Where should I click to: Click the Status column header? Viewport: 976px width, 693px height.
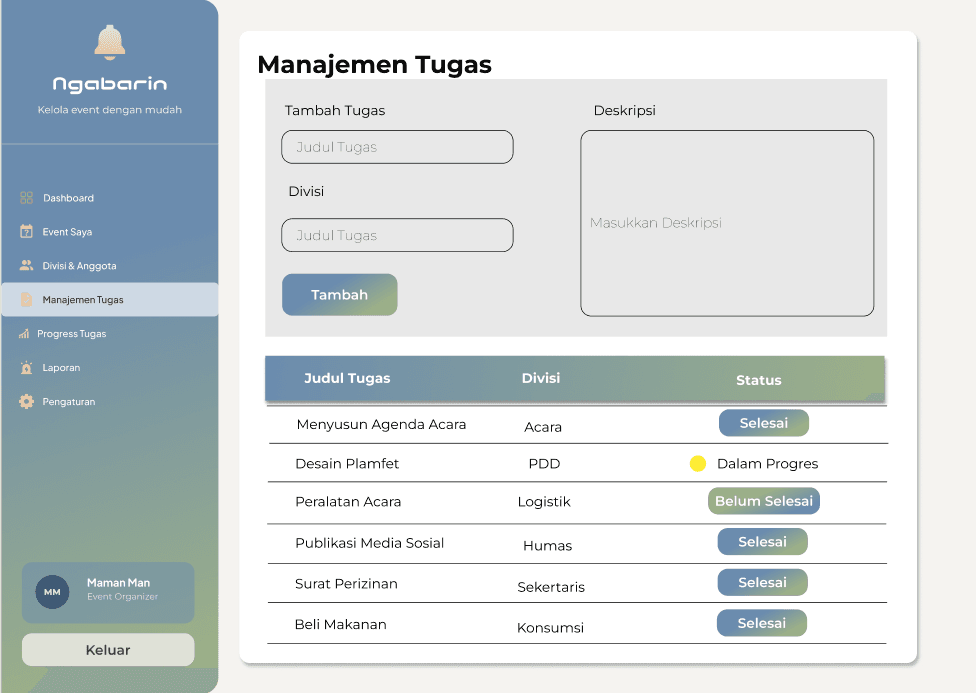point(759,380)
